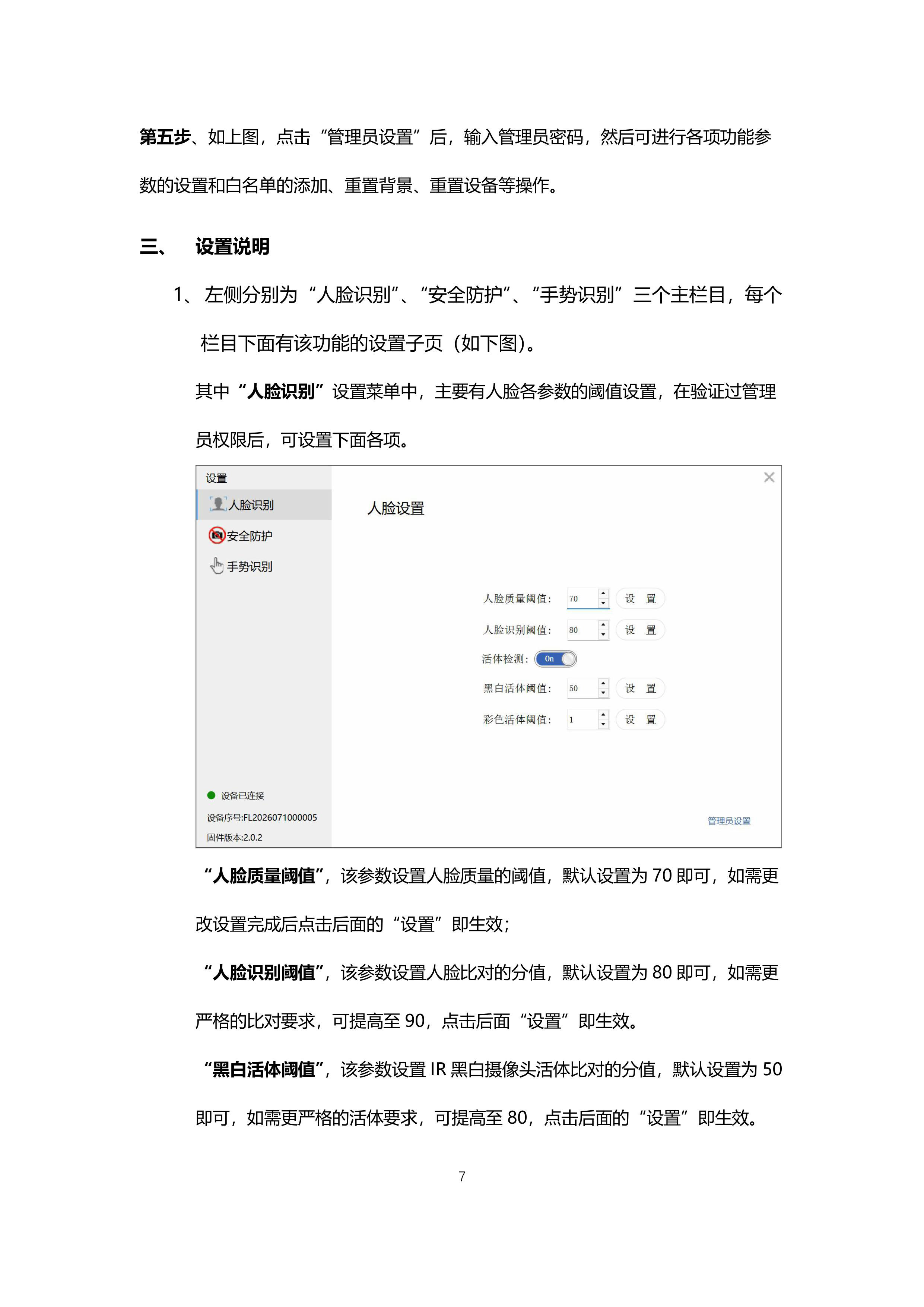
Task: Close the 设置 dialog with the X
Action: [769, 478]
